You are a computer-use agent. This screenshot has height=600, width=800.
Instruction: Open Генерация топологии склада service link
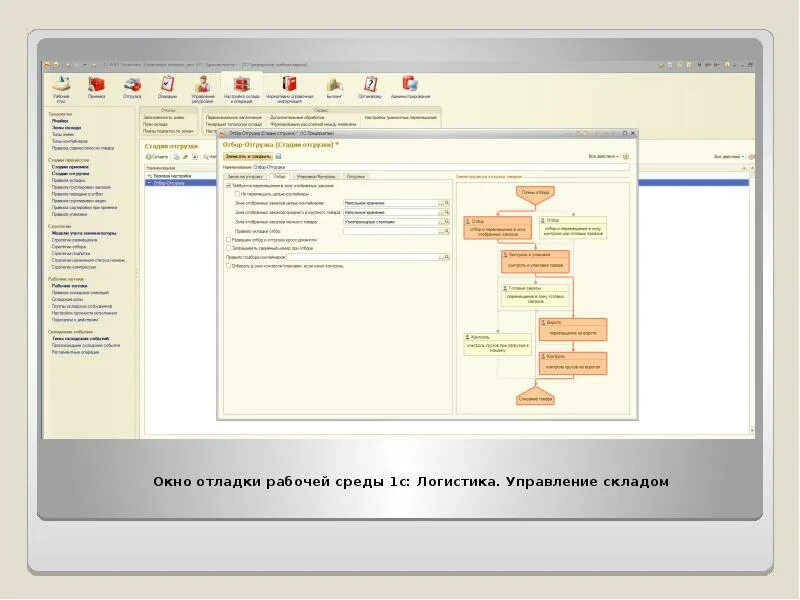tap(234, 124)
